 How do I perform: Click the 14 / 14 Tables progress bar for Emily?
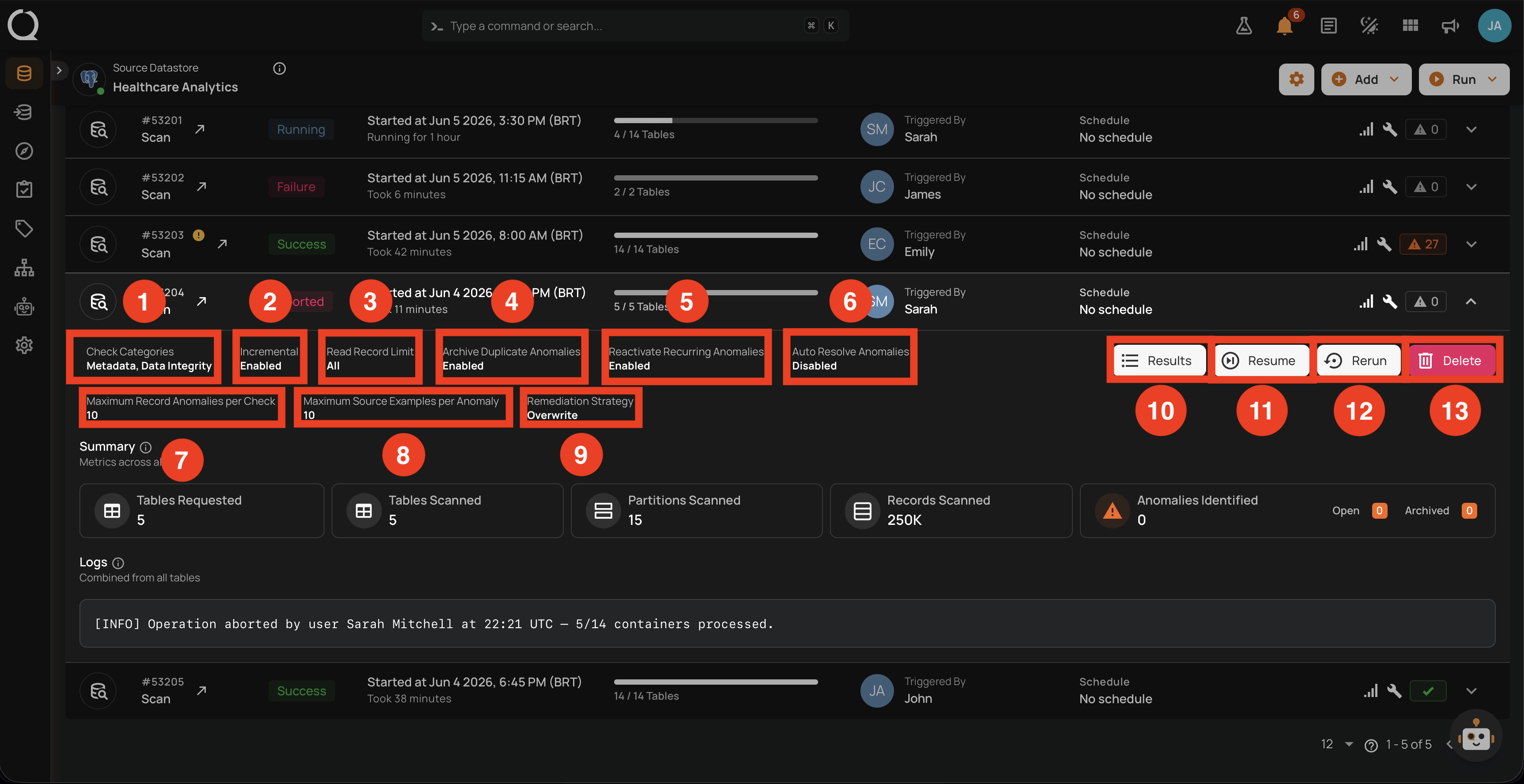click(x=715, y=235)
